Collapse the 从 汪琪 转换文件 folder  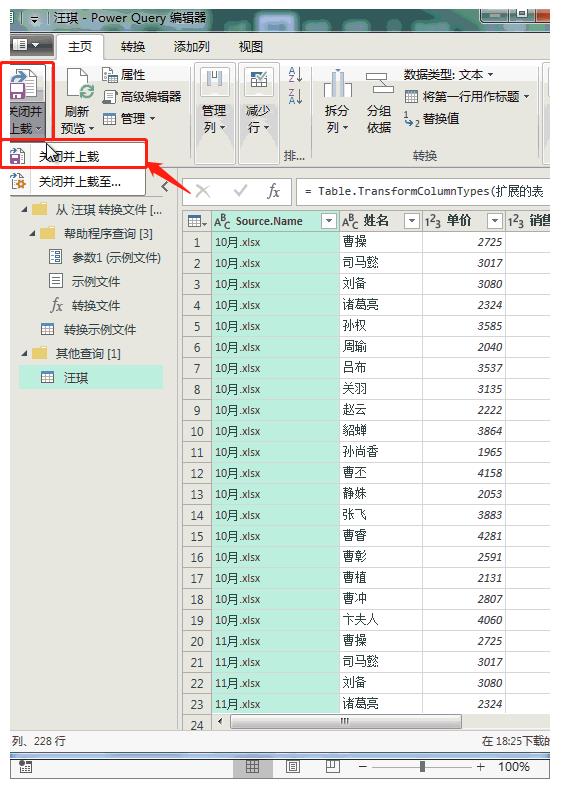pos(24,209)
